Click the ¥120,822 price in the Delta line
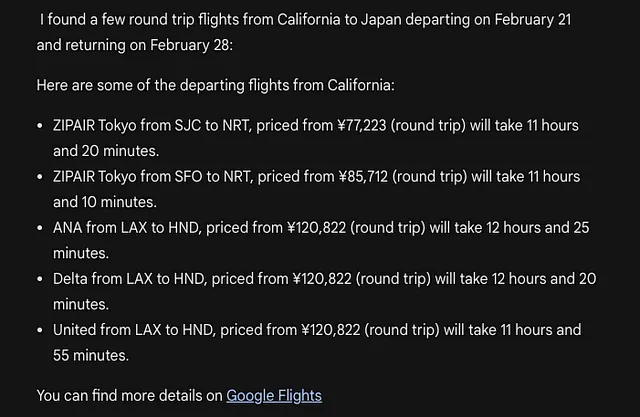 click(x=322, y=279)
